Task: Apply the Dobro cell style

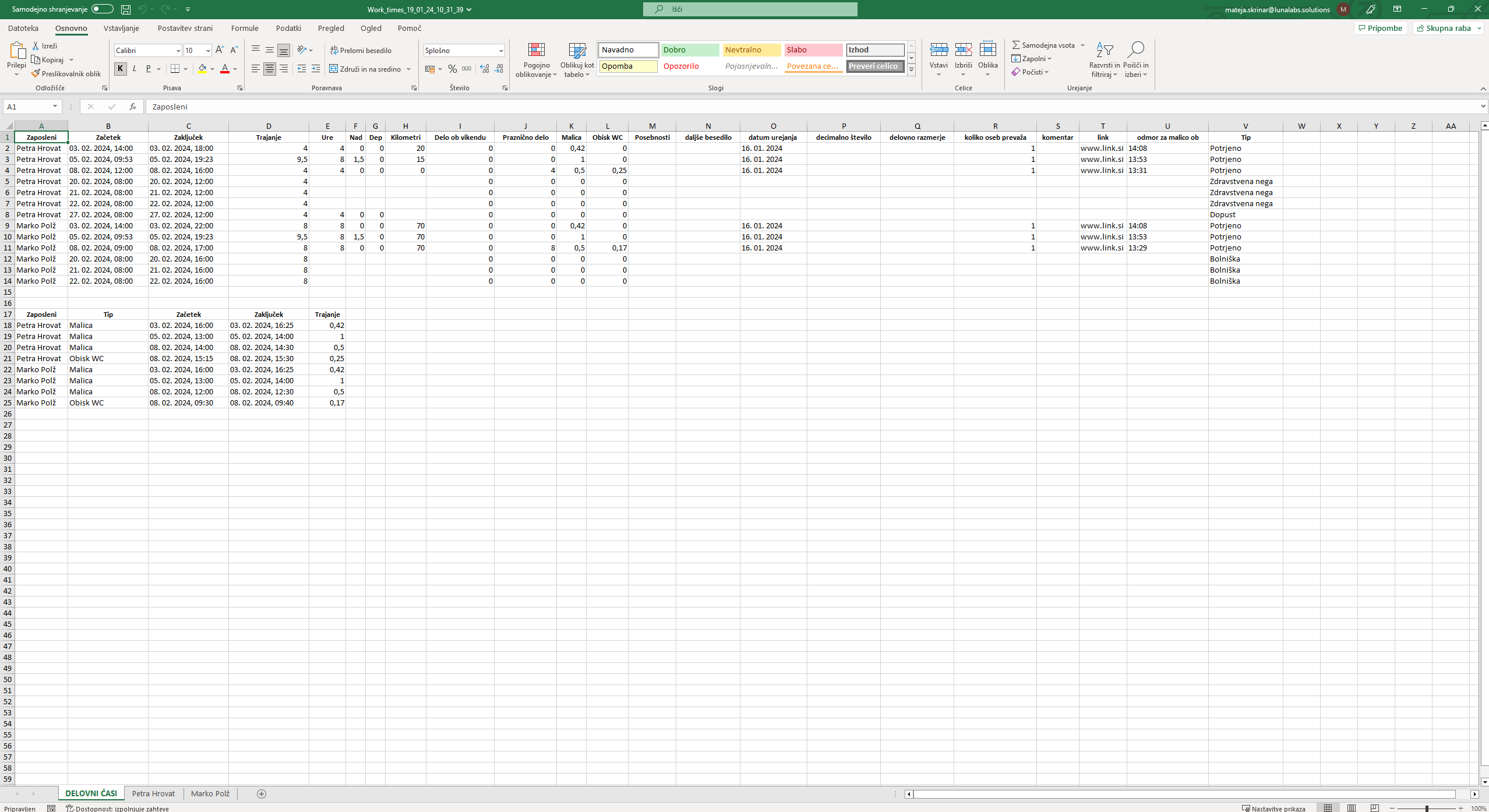Action: point(690,50)
